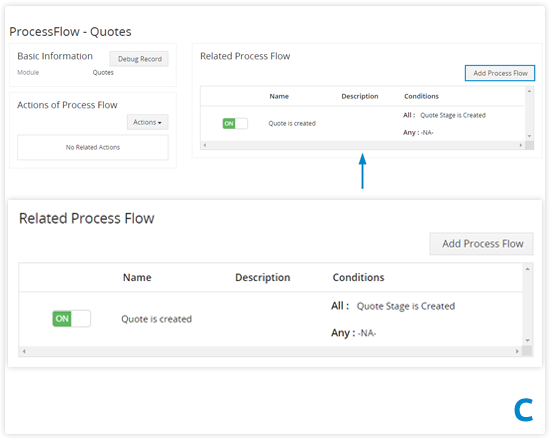Screen dimensions: 553x439
Task: Click the No Related Actions box
Action: point(93,147)
